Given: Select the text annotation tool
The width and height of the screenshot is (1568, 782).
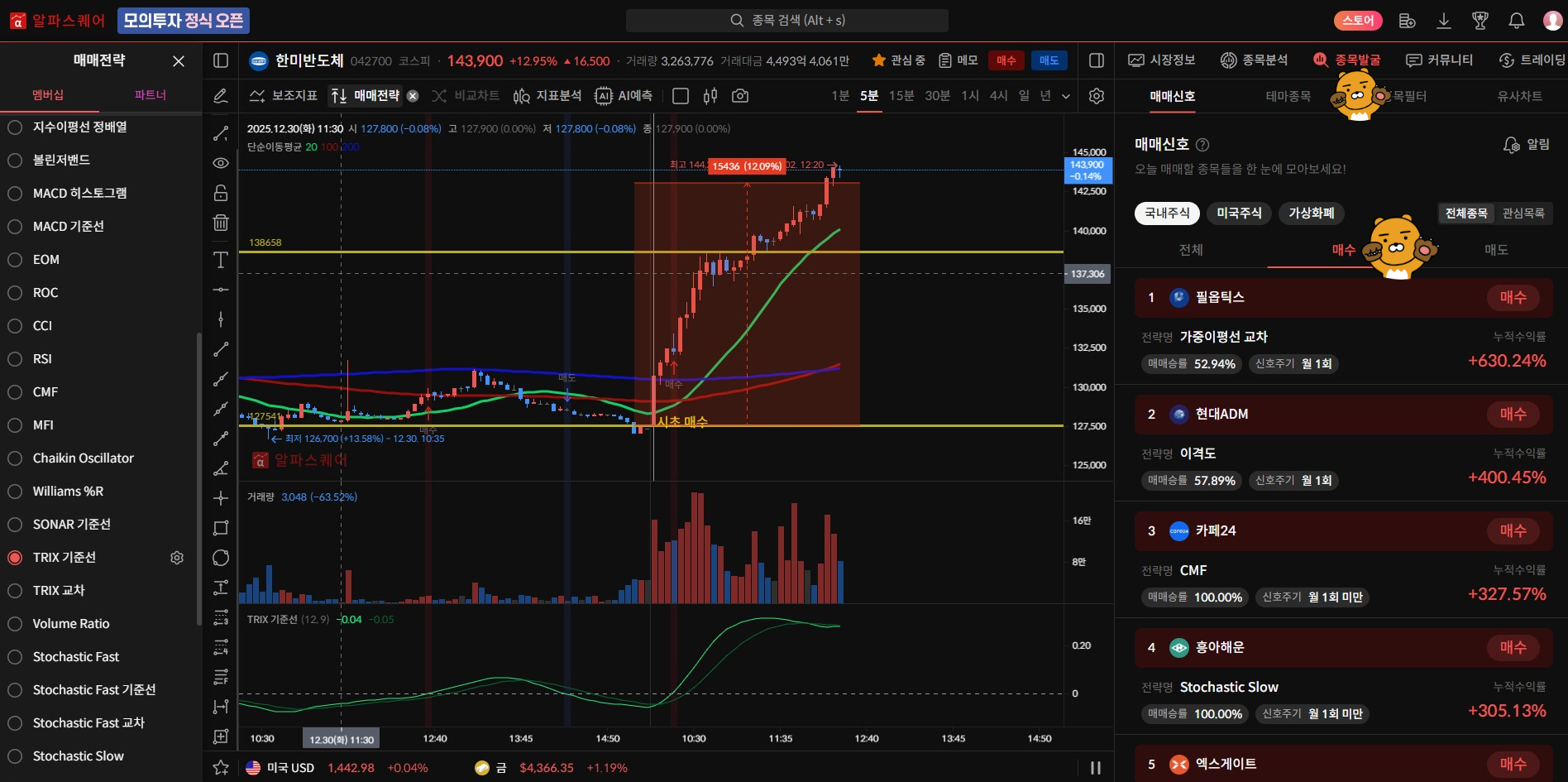Looking at the screenshot, I should pyautogui.click(x=221, y=260).
